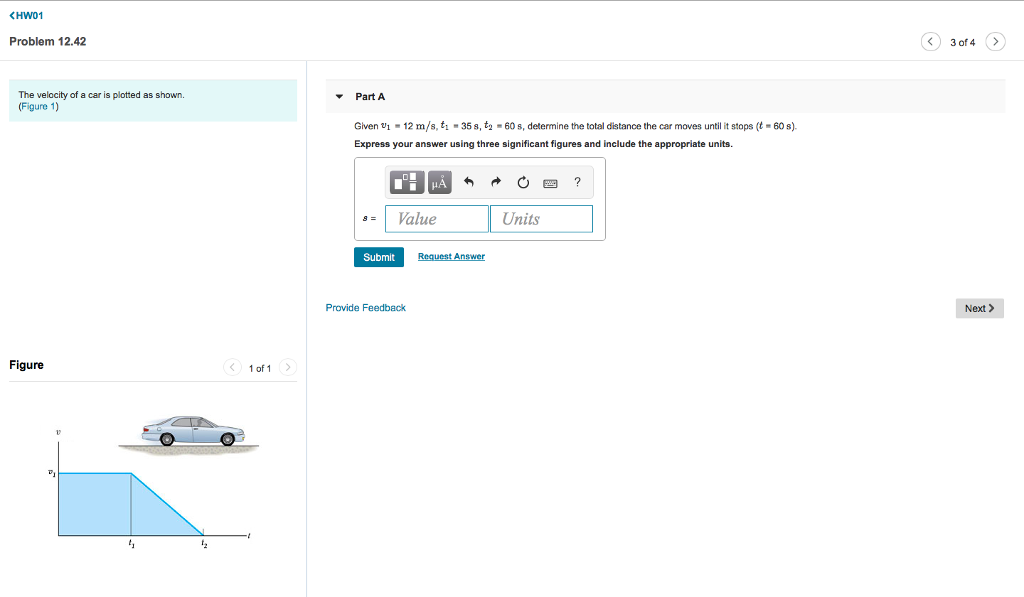The width and height of the screenshot is (1024, 597).
Task: Open Provide Feedback
Action: (365, 307)
